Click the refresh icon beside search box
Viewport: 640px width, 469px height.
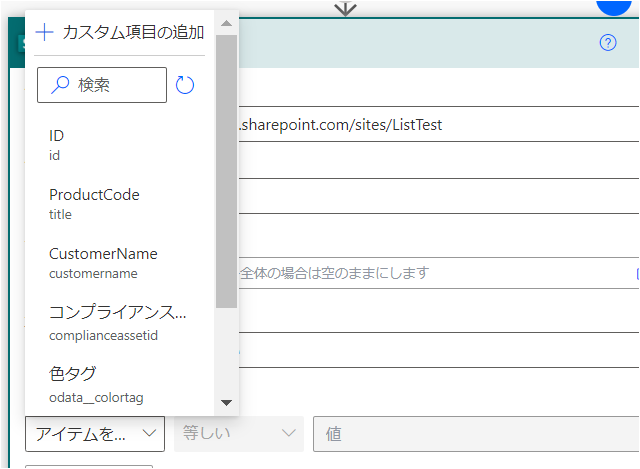185,85
